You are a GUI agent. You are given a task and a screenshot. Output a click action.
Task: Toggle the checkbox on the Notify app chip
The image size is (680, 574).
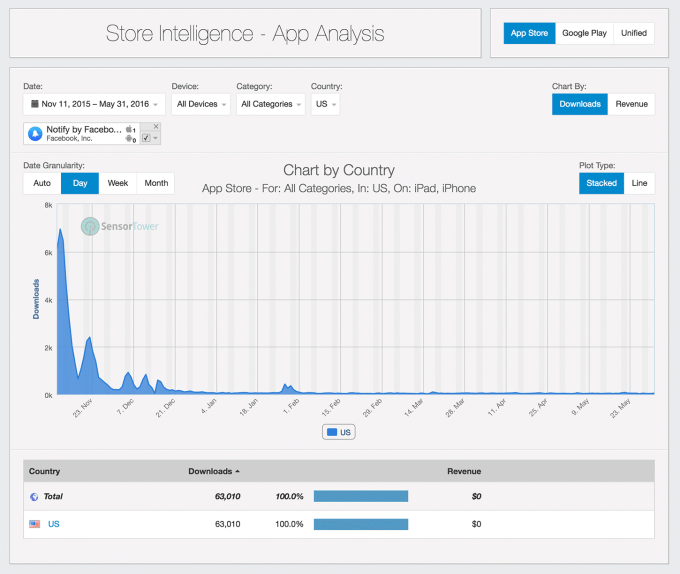[x=146, y=139]
